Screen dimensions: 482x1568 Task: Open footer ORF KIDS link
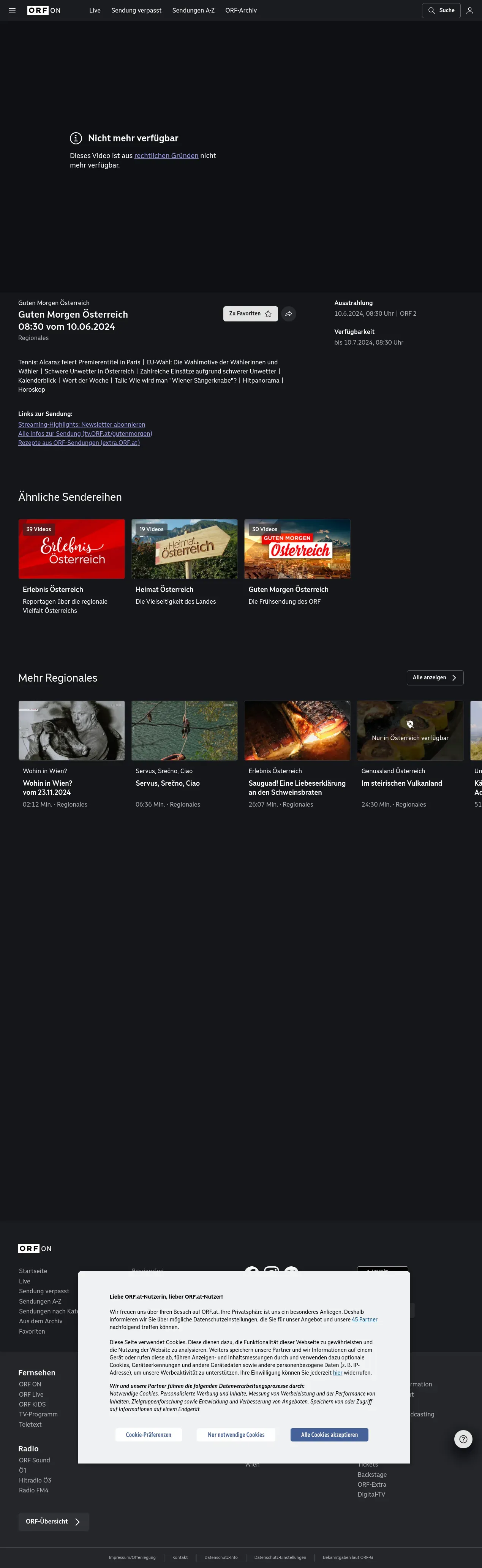[32, 1404]
